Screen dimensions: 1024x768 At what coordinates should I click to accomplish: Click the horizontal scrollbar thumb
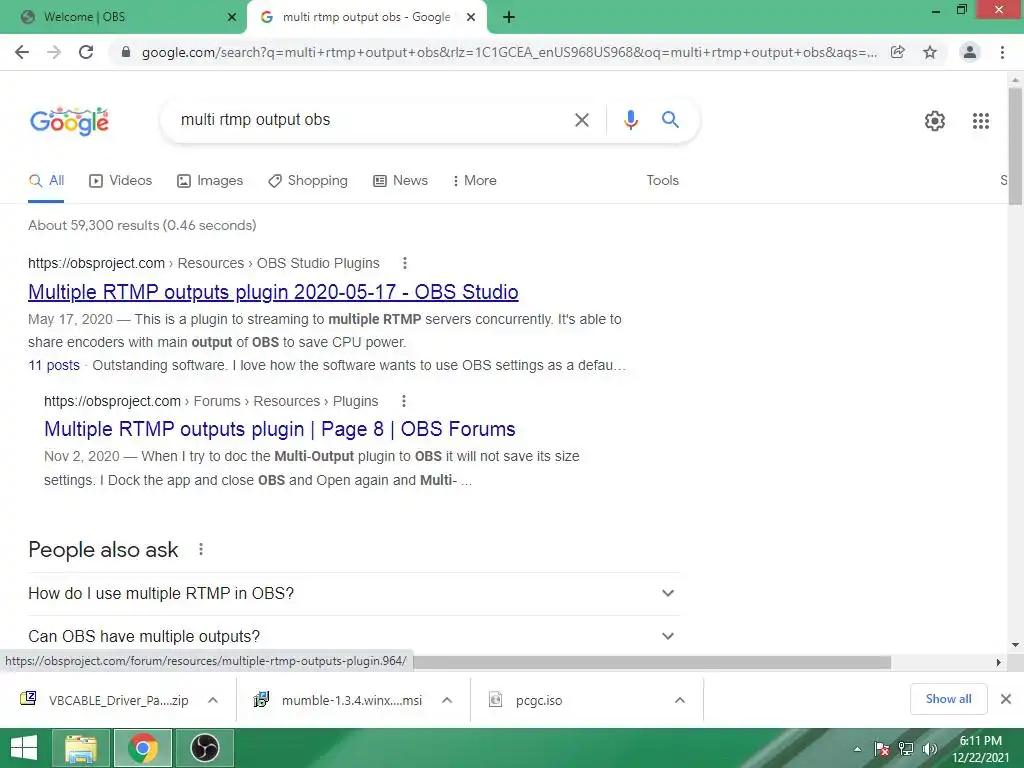pos(652,662)
